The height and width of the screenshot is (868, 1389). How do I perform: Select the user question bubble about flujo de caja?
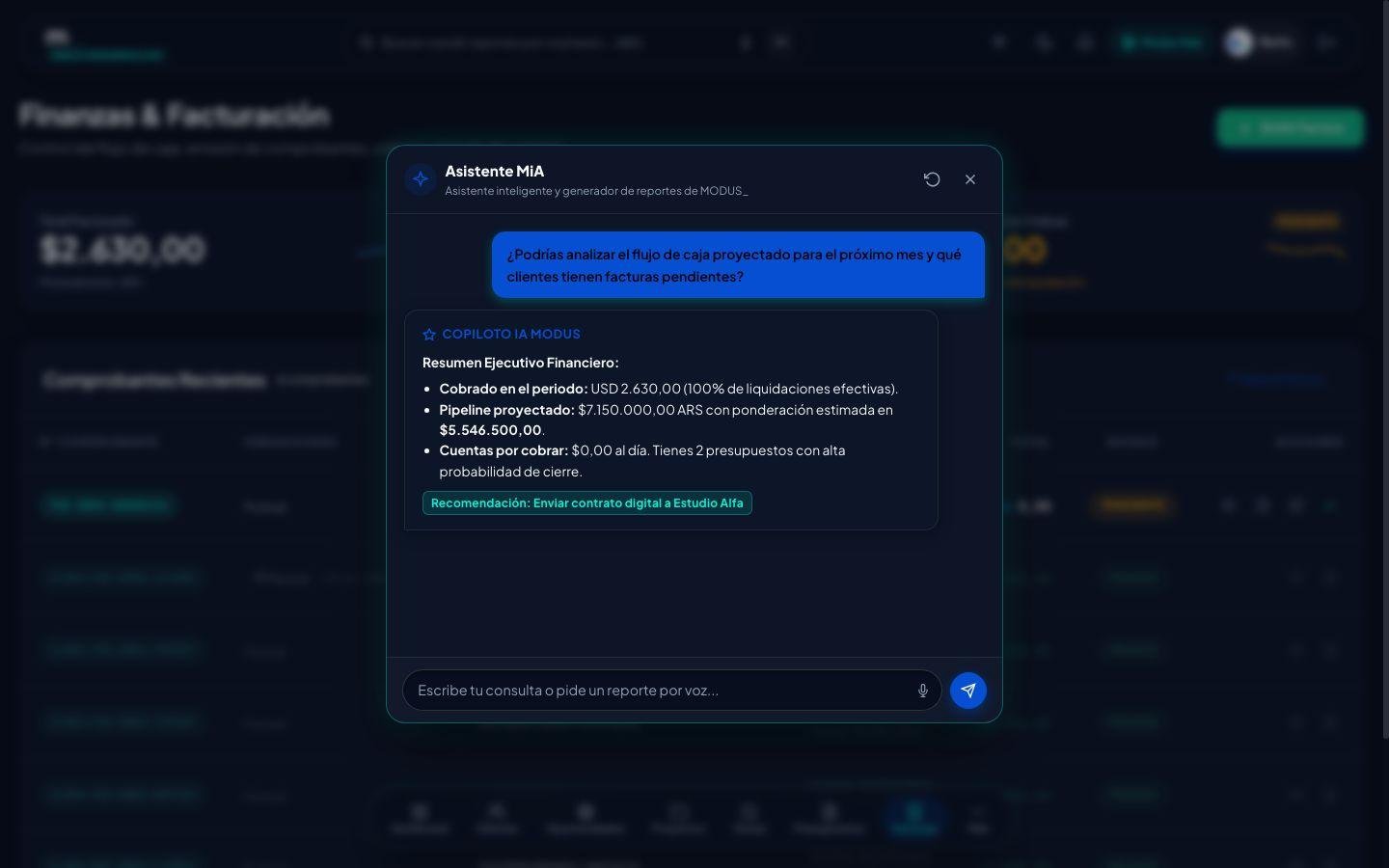738,265
